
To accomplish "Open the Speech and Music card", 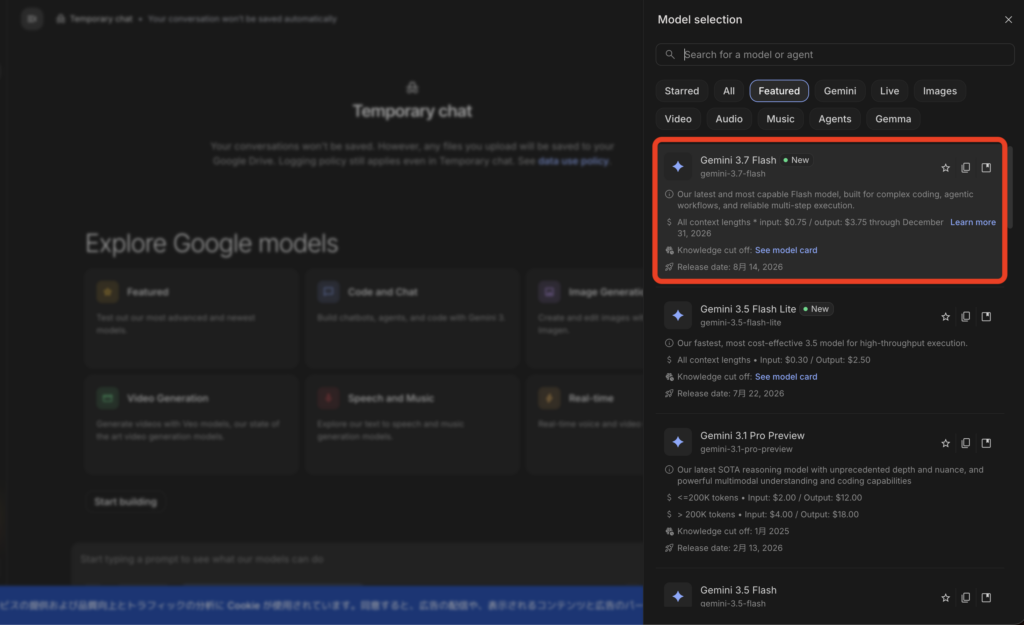I will 412,425.
